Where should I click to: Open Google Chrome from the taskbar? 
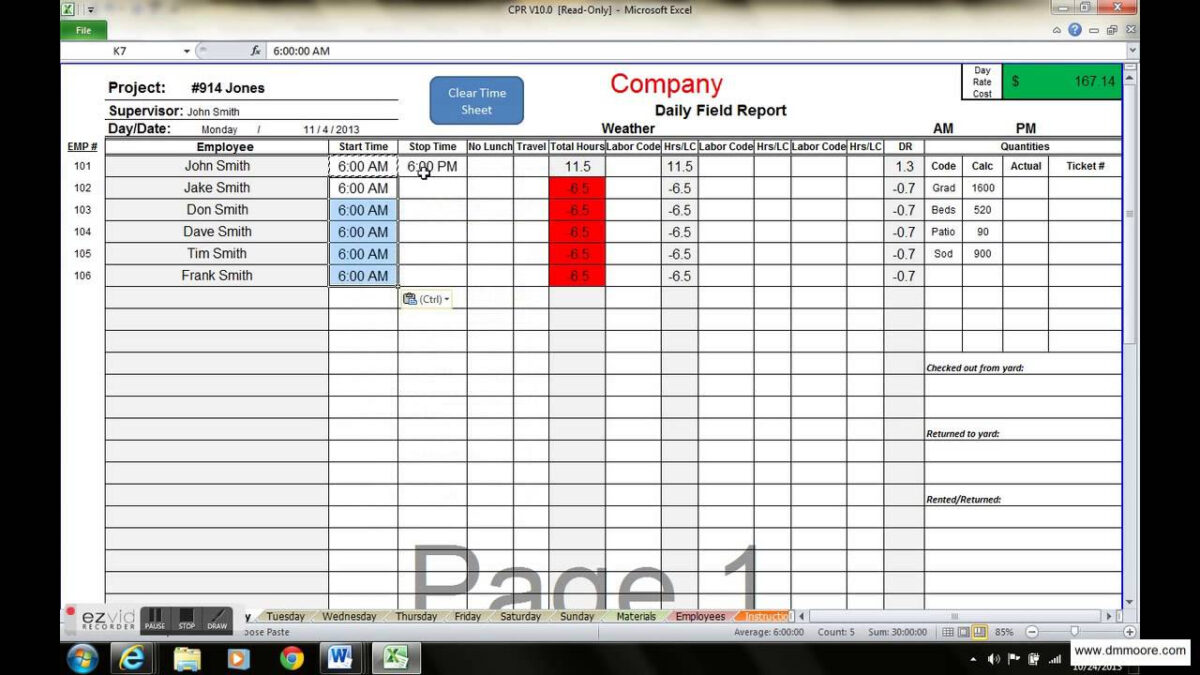[291, 658]
